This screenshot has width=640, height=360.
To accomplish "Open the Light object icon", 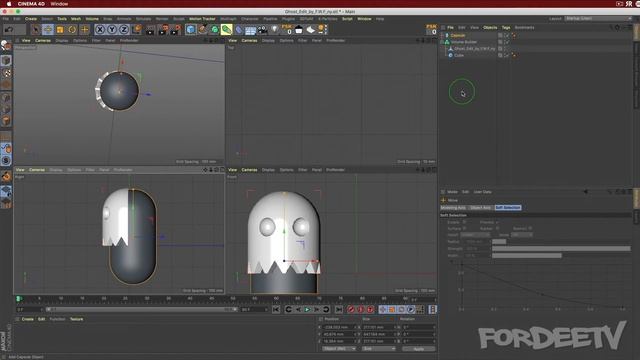I will 275,29.
